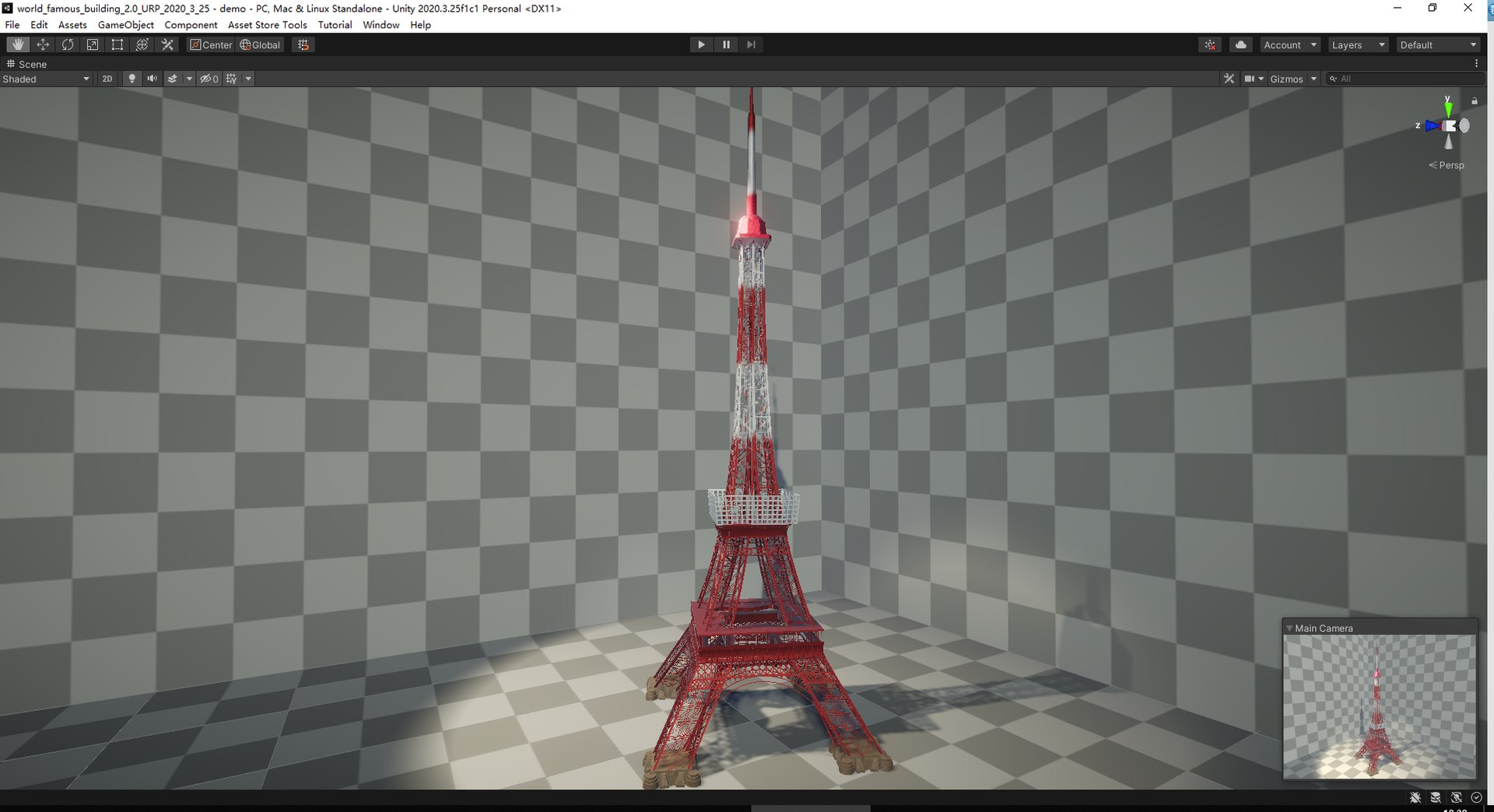
Task: Toggle pivot mode Center button
Action: point(211,44)
